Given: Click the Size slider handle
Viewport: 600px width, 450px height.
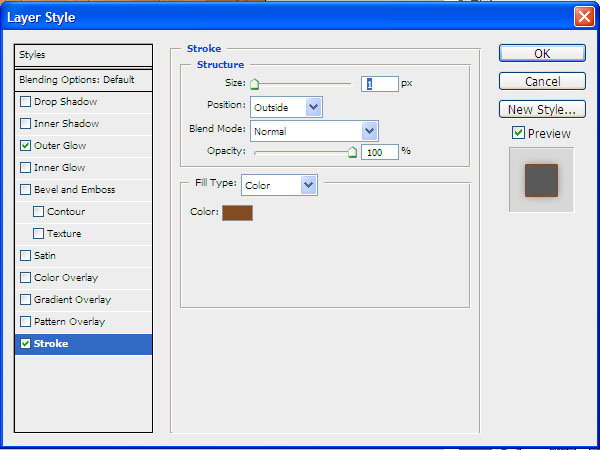Looking at the screenshot, I should click(254, 86).
